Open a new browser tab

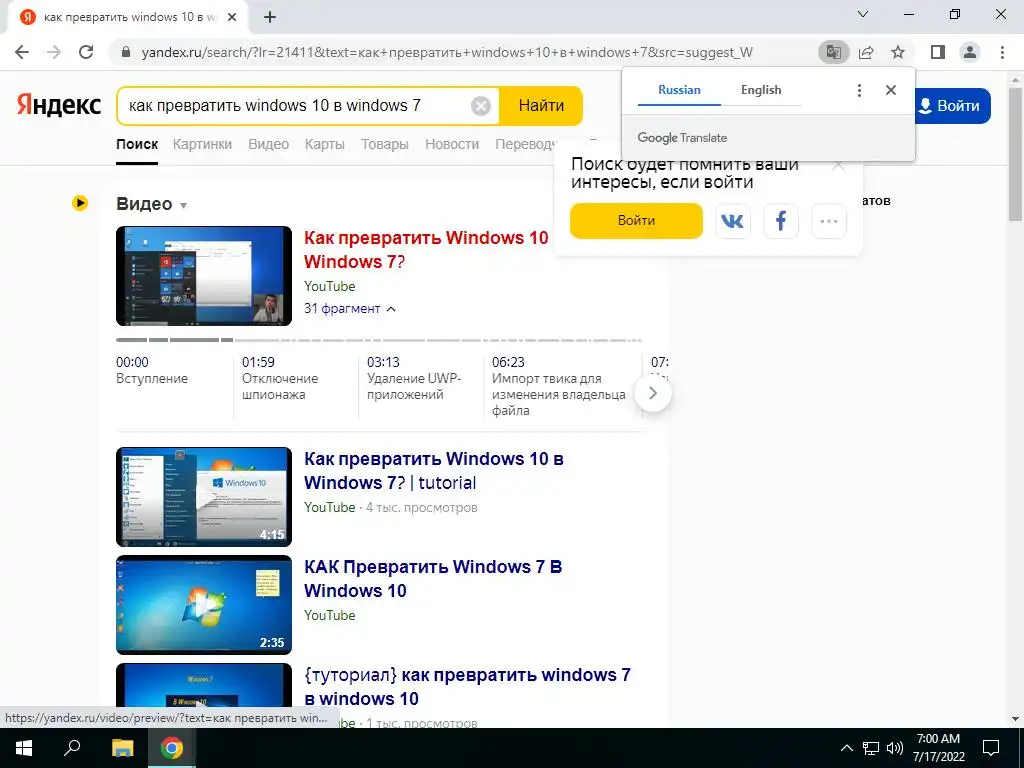[270, 18]
